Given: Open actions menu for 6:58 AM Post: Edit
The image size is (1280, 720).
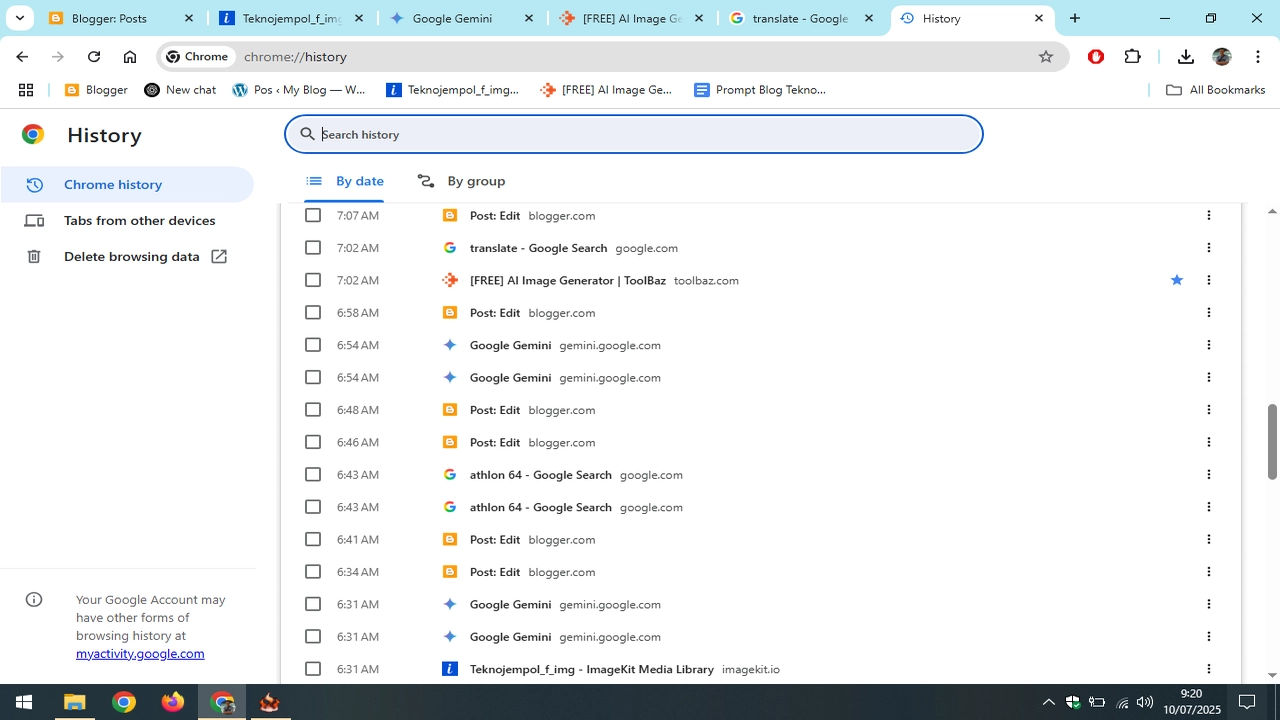Looking at the screenshot, I should tap(1208, 313).
